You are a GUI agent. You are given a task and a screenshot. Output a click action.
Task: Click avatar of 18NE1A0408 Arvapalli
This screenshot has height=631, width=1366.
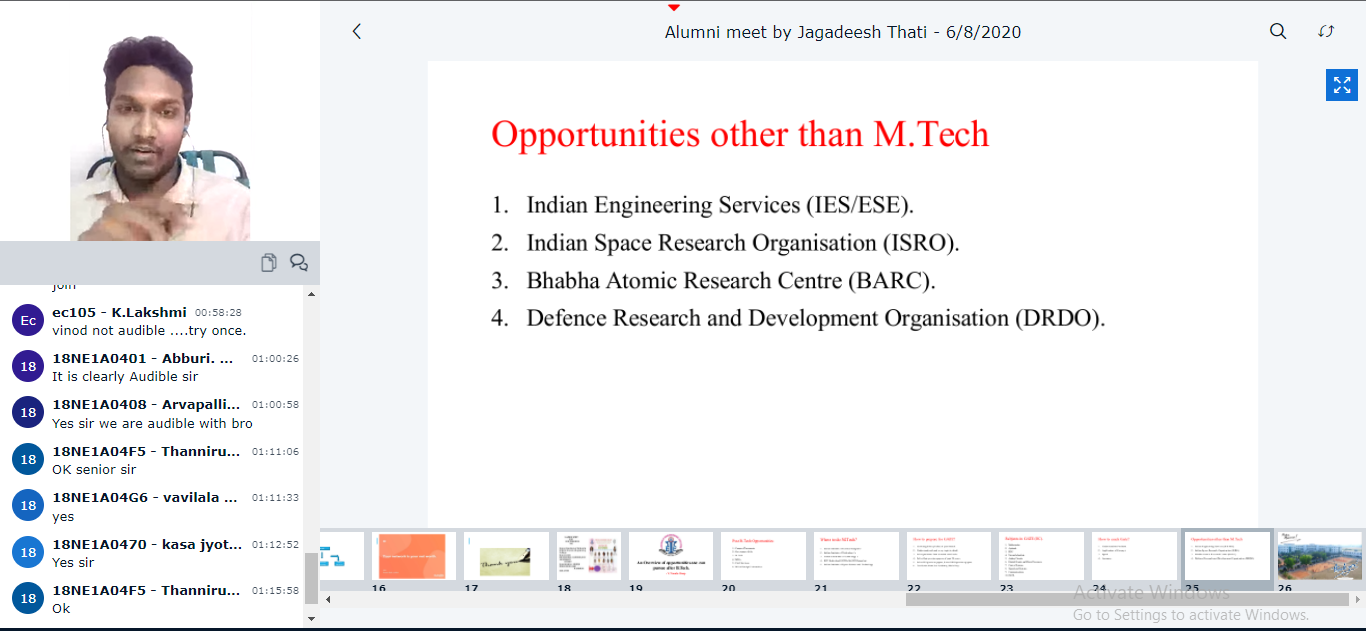(x=28, y=412)
